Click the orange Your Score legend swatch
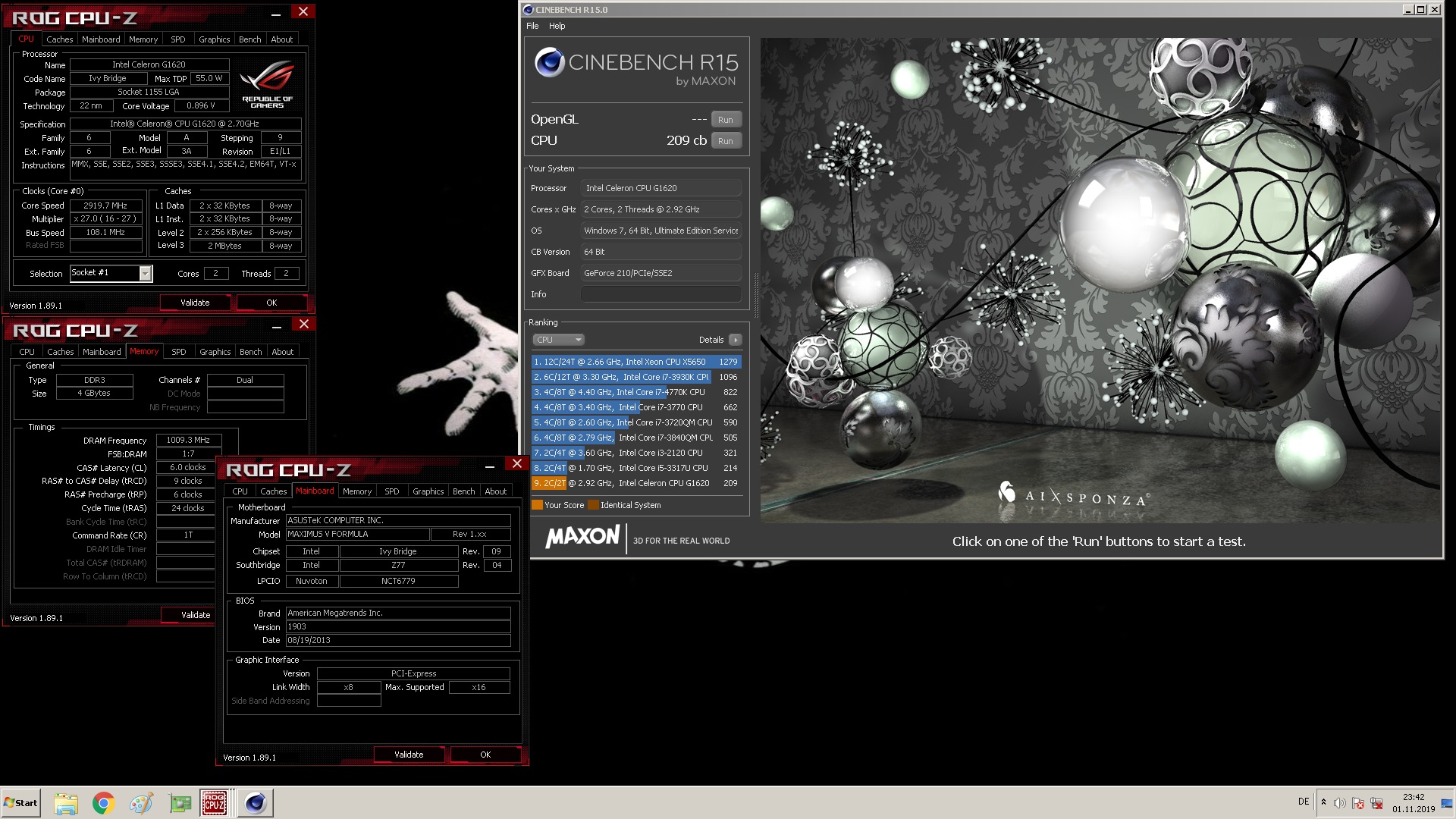This screenshot has height=819, width=1456. (x=537, y=505)
